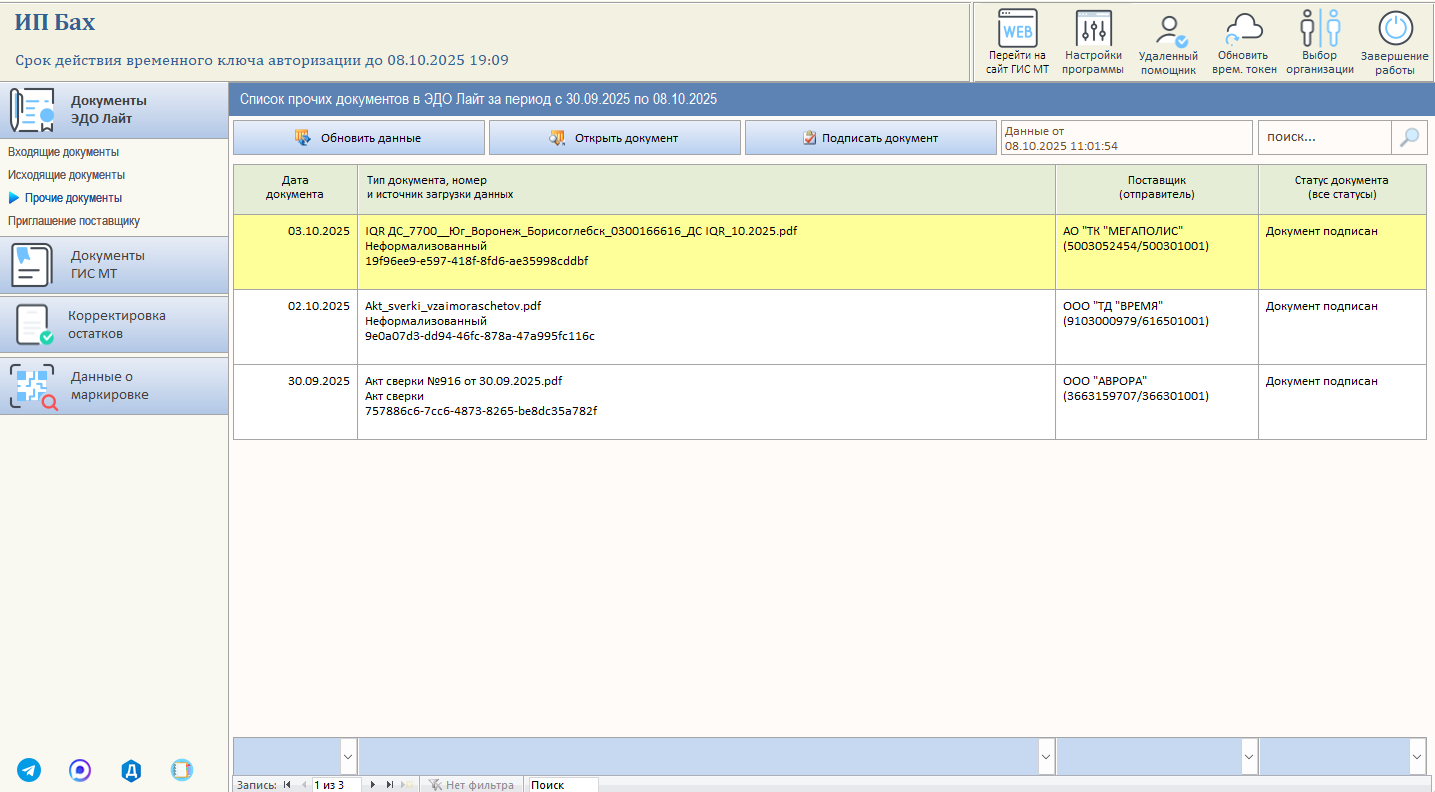Expand the document type filter dropdown
Screen dimensions: 1435x792
1046,756
